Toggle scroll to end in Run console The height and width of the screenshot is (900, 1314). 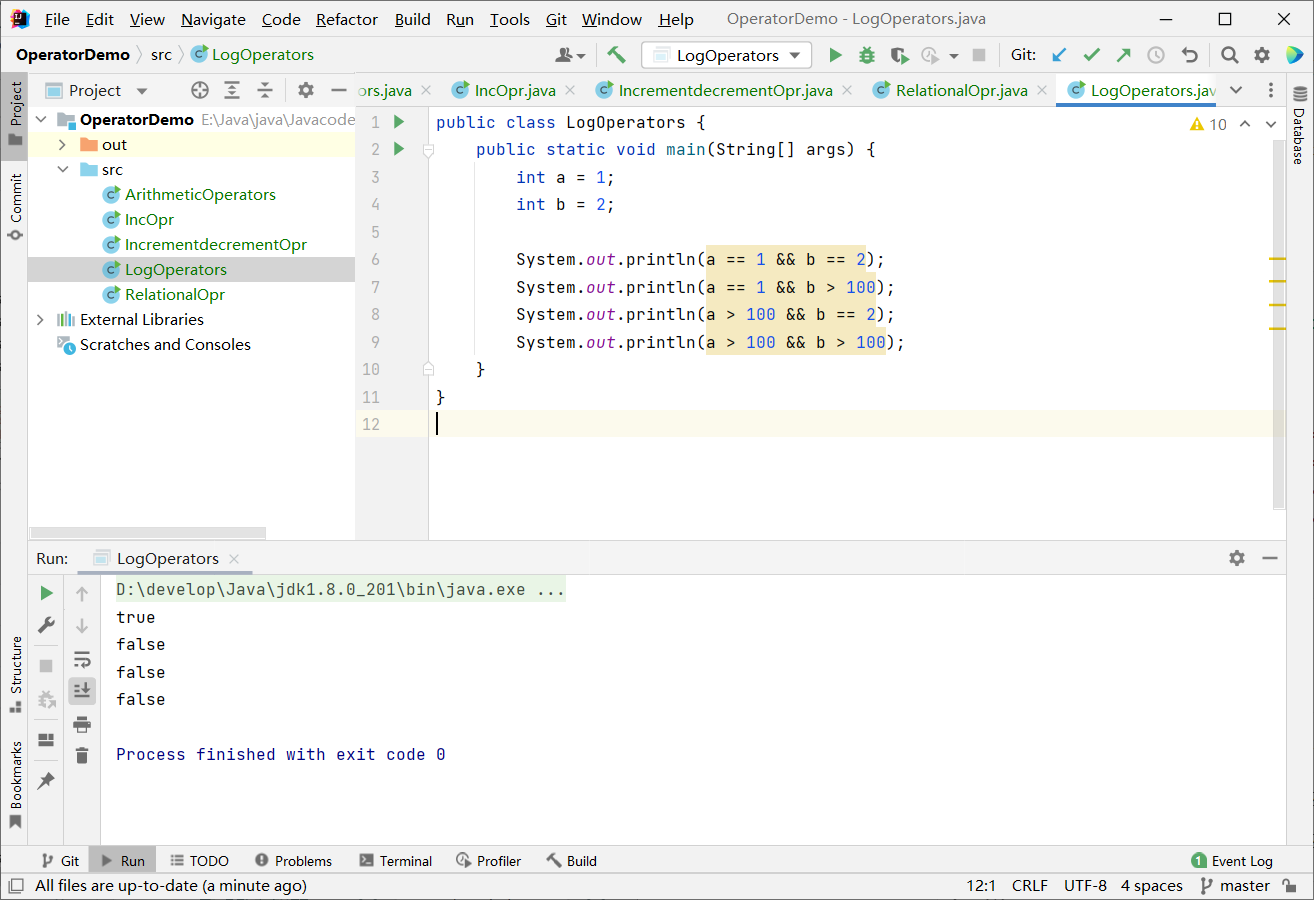(82, 690)
